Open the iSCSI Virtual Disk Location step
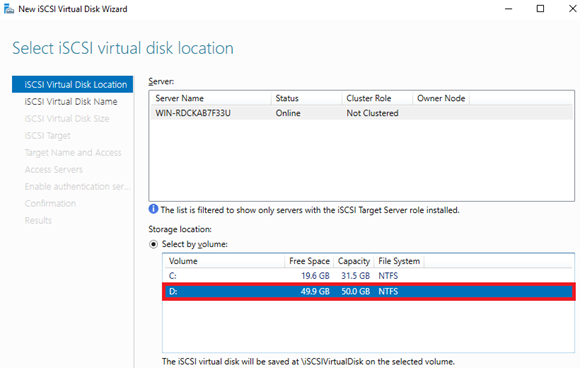Viewport: 580px width, 368px height. click(72, 85)
